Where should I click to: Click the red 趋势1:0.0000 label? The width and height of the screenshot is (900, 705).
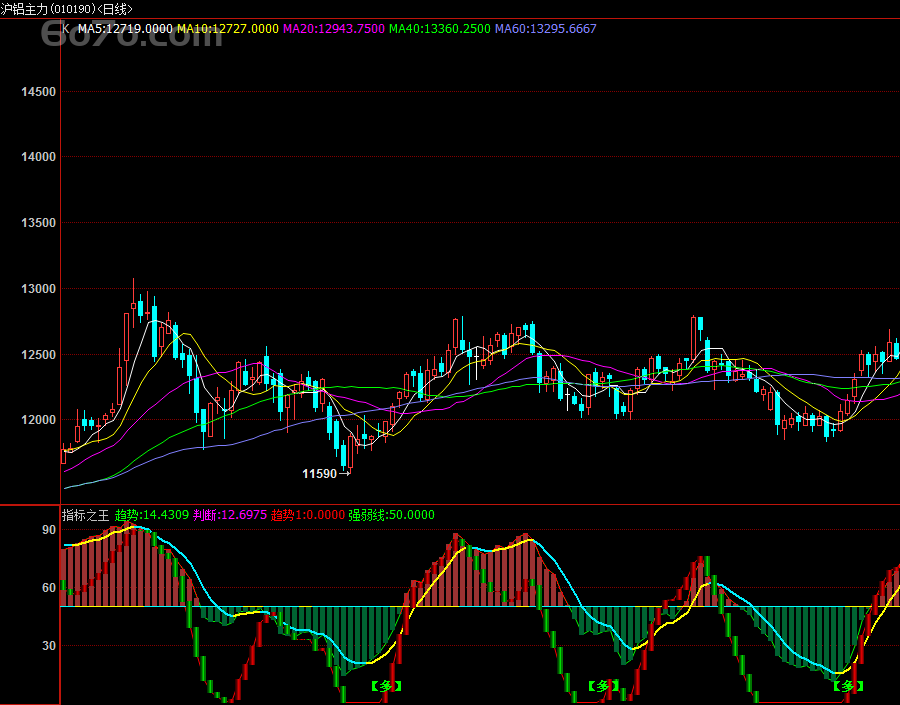click(306, 515)
